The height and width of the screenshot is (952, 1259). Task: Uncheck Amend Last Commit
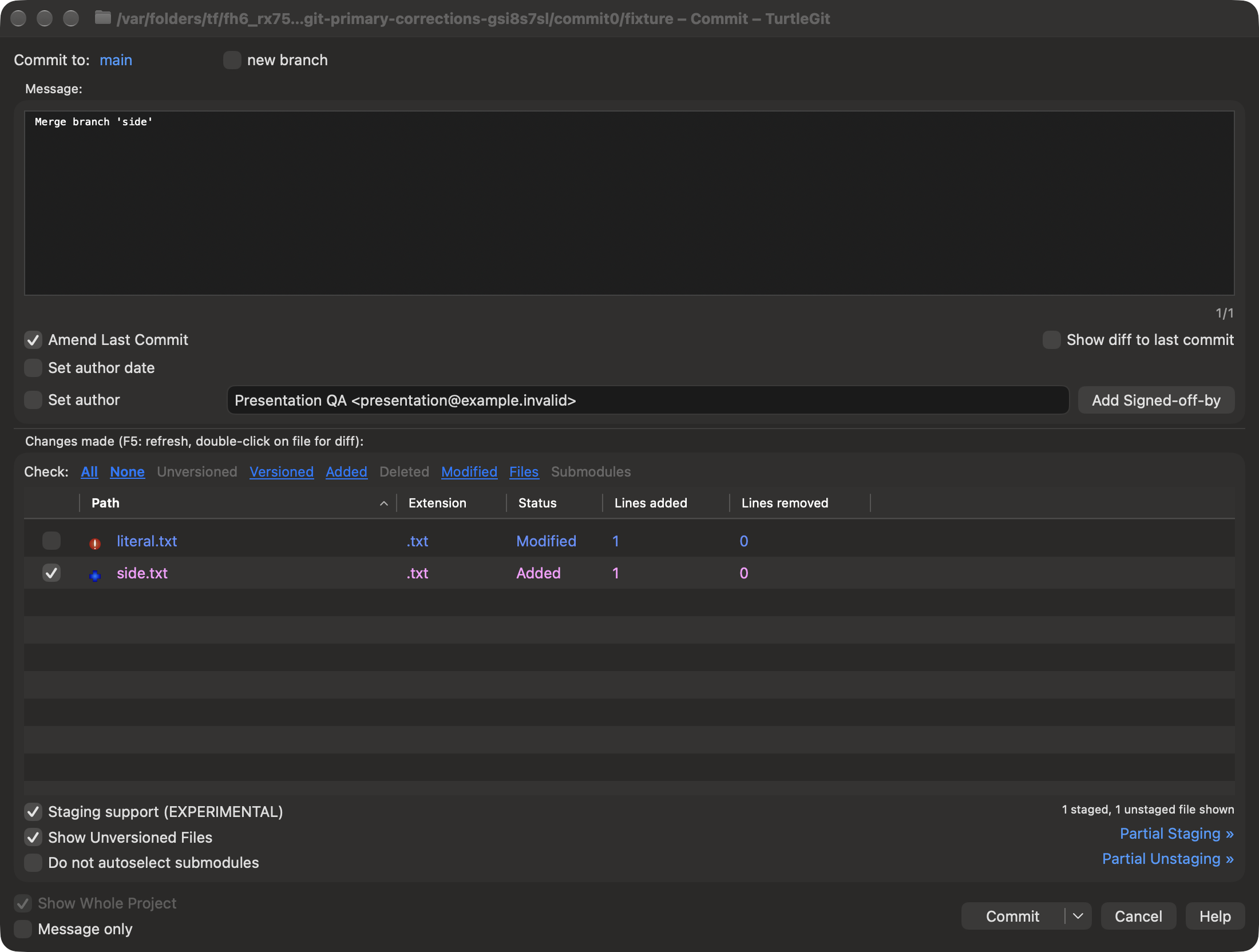click(x=33, y=340)
